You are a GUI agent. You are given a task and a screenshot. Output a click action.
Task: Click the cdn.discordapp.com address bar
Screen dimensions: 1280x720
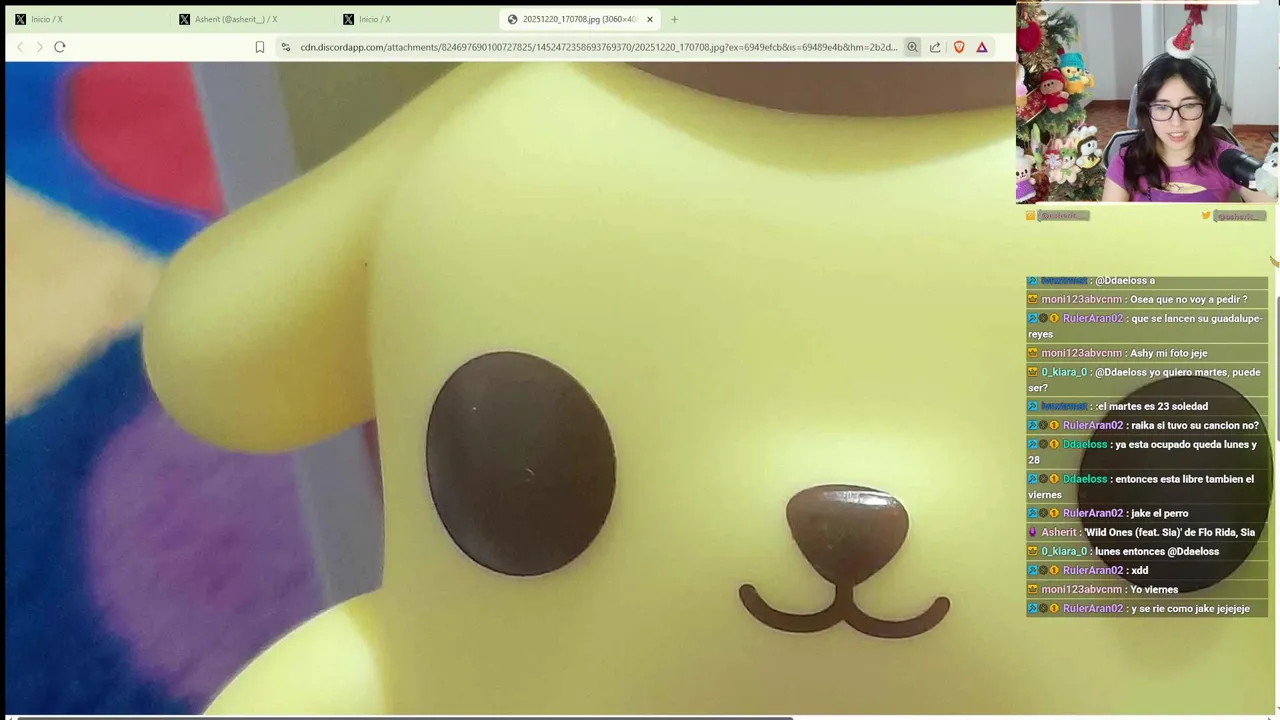[598, 47]
